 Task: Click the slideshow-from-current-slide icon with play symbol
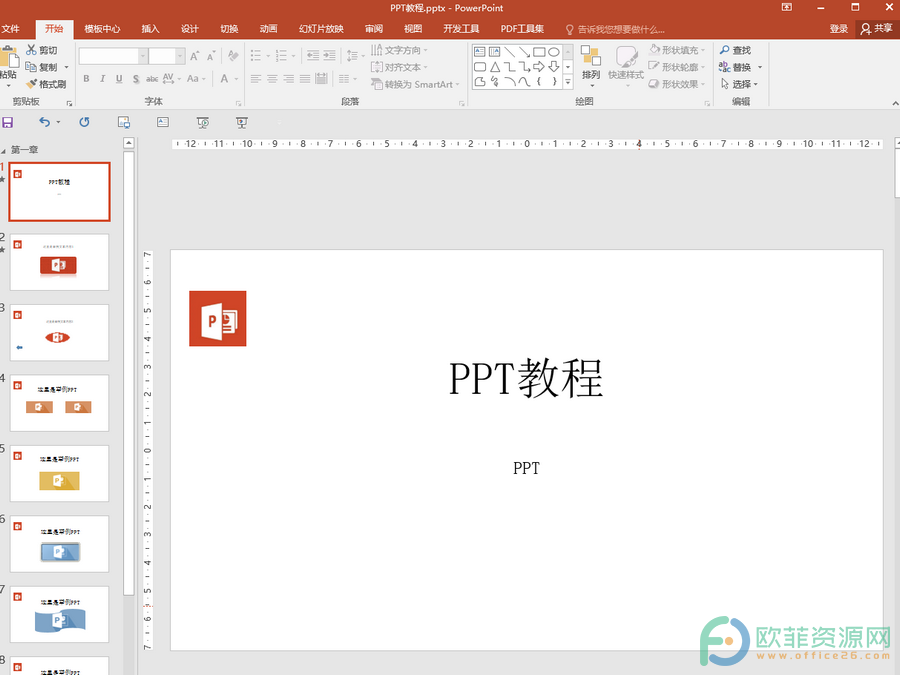point(203,122)
